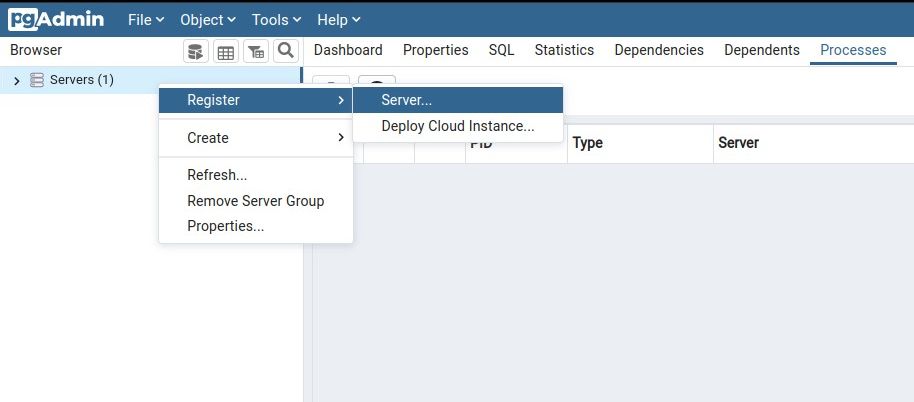Open the Help menu dropdown

click(x=338, y=20)
